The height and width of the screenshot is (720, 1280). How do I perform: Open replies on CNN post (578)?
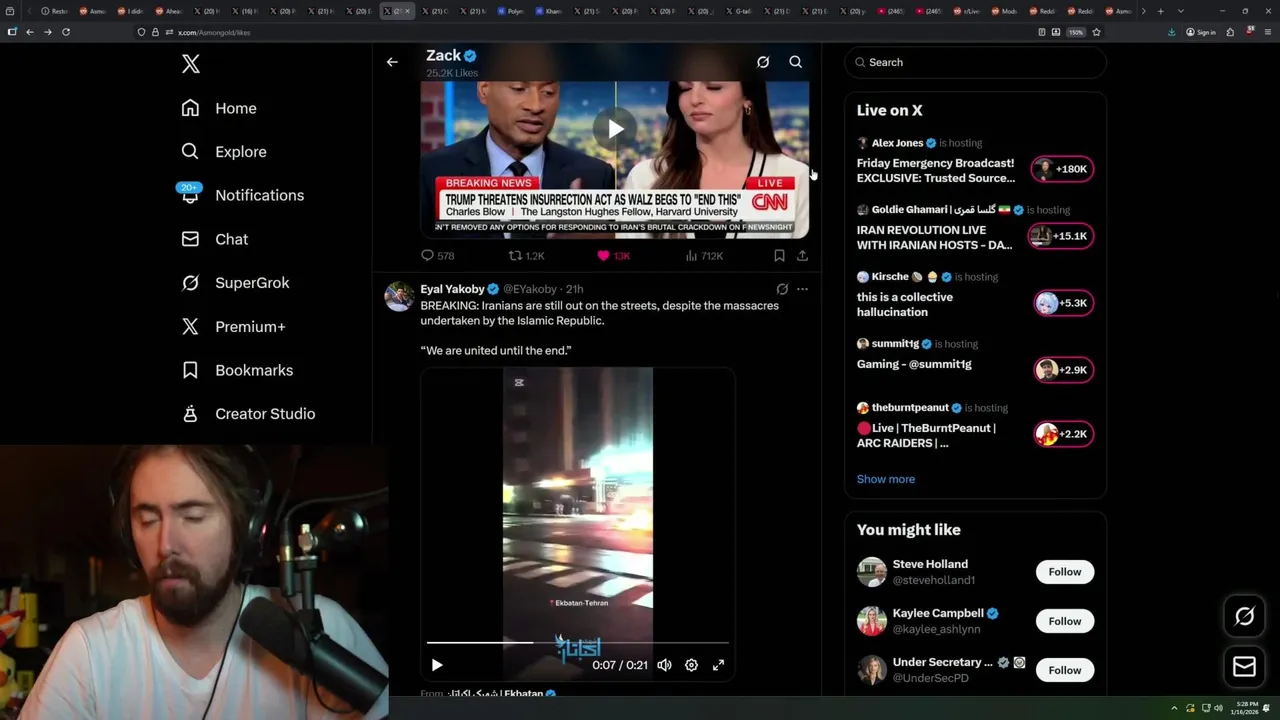pos(438,256)
